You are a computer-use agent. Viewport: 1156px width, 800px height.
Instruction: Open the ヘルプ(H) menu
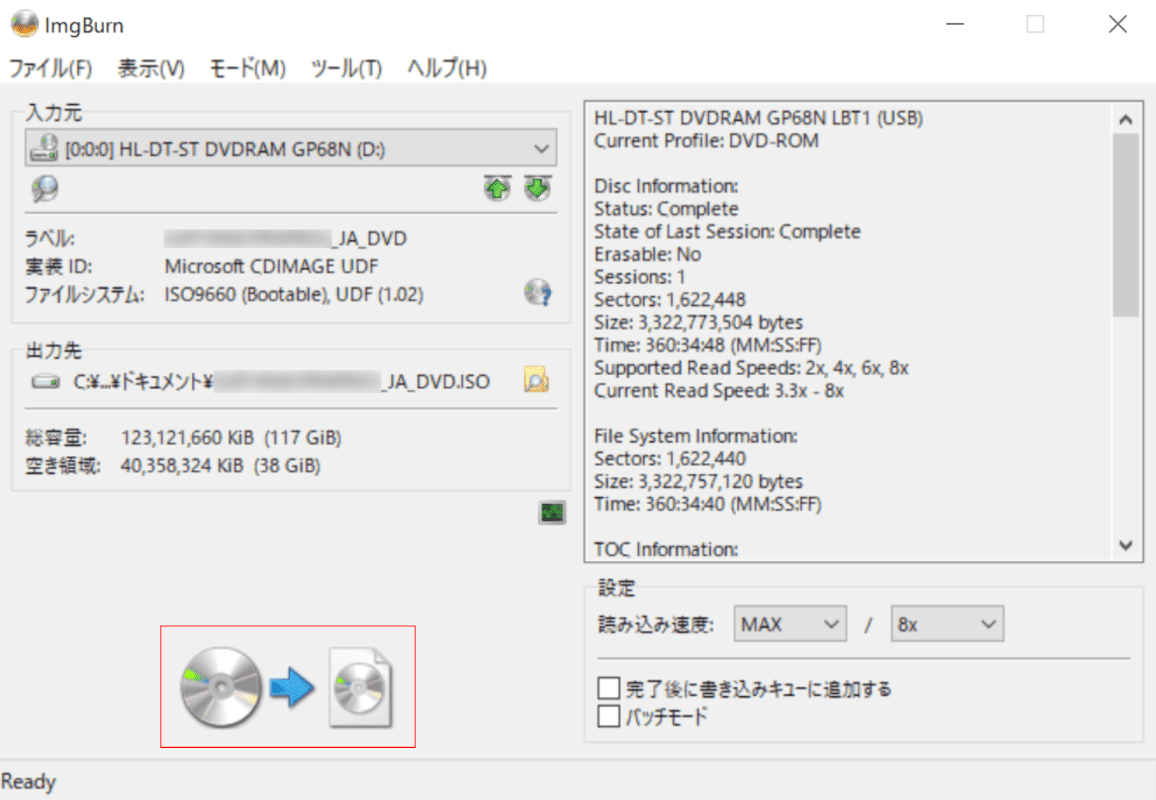[447, 69]
